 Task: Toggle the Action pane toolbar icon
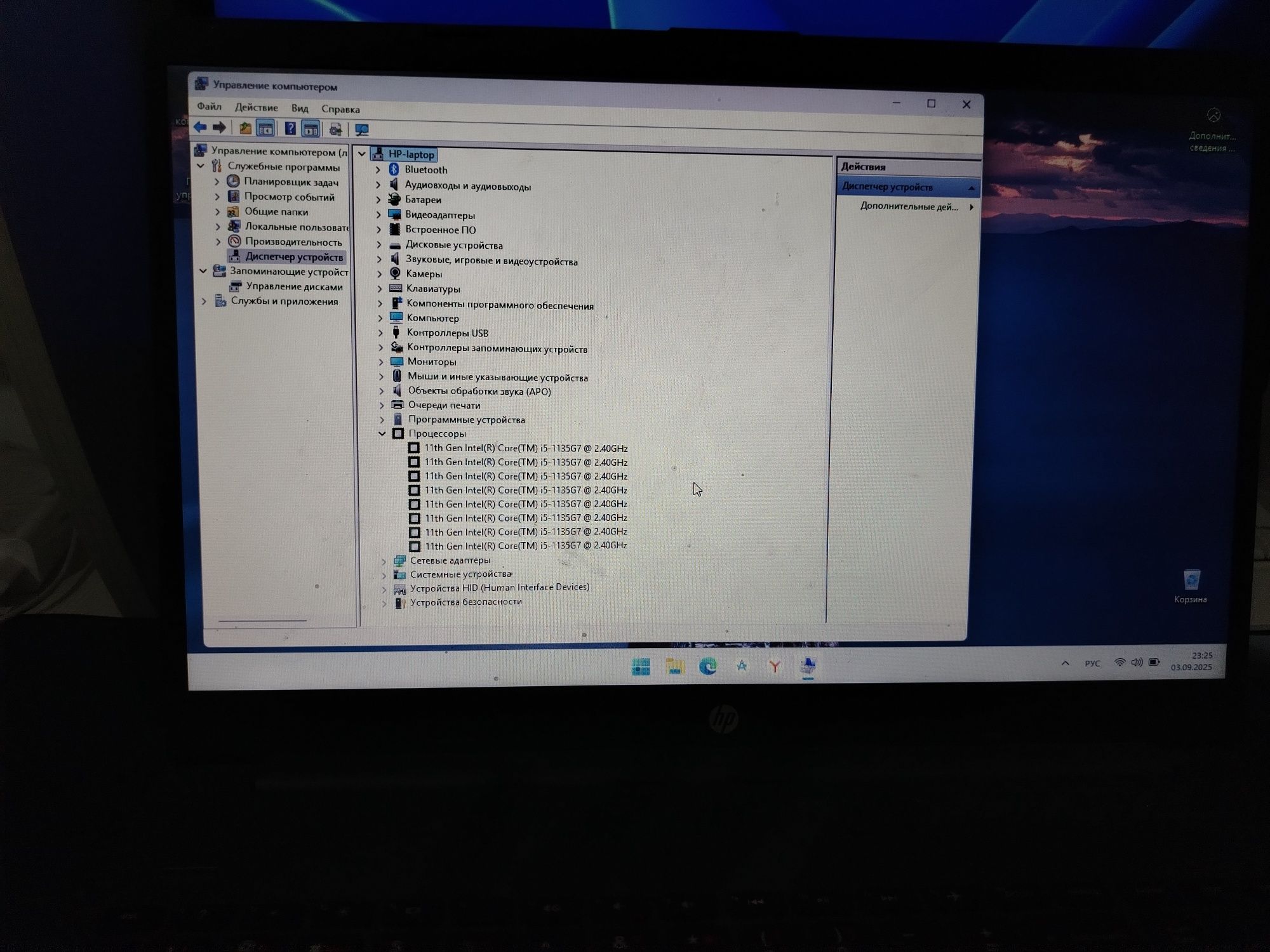311,129
